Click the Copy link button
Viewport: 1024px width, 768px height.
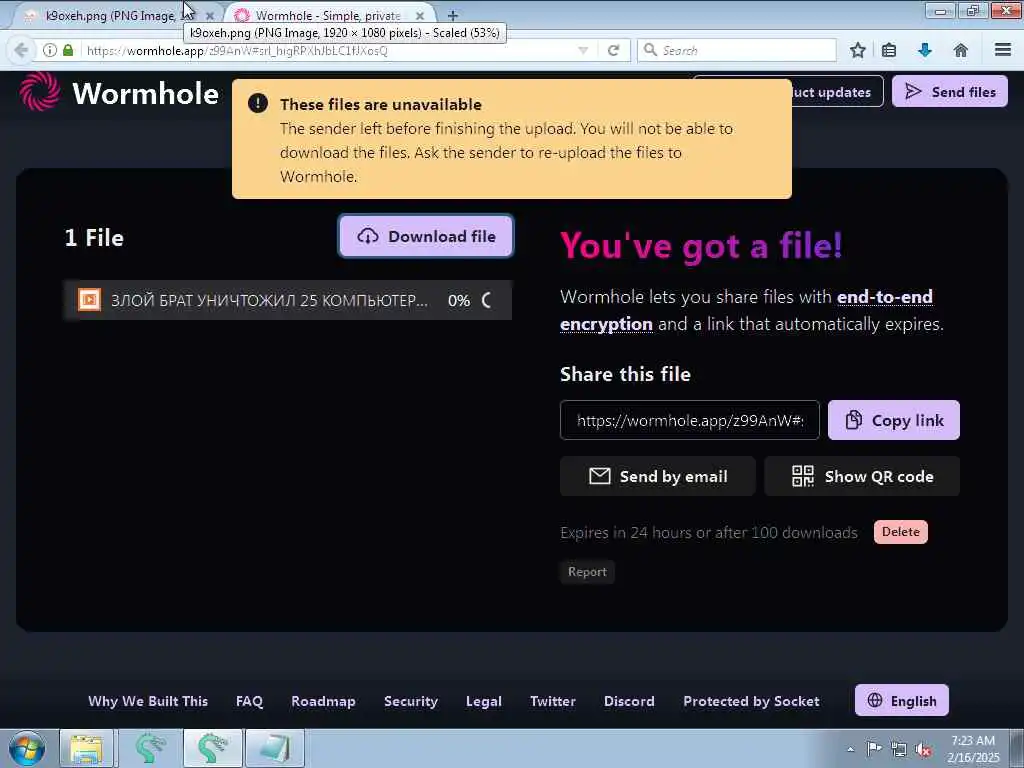893,421
